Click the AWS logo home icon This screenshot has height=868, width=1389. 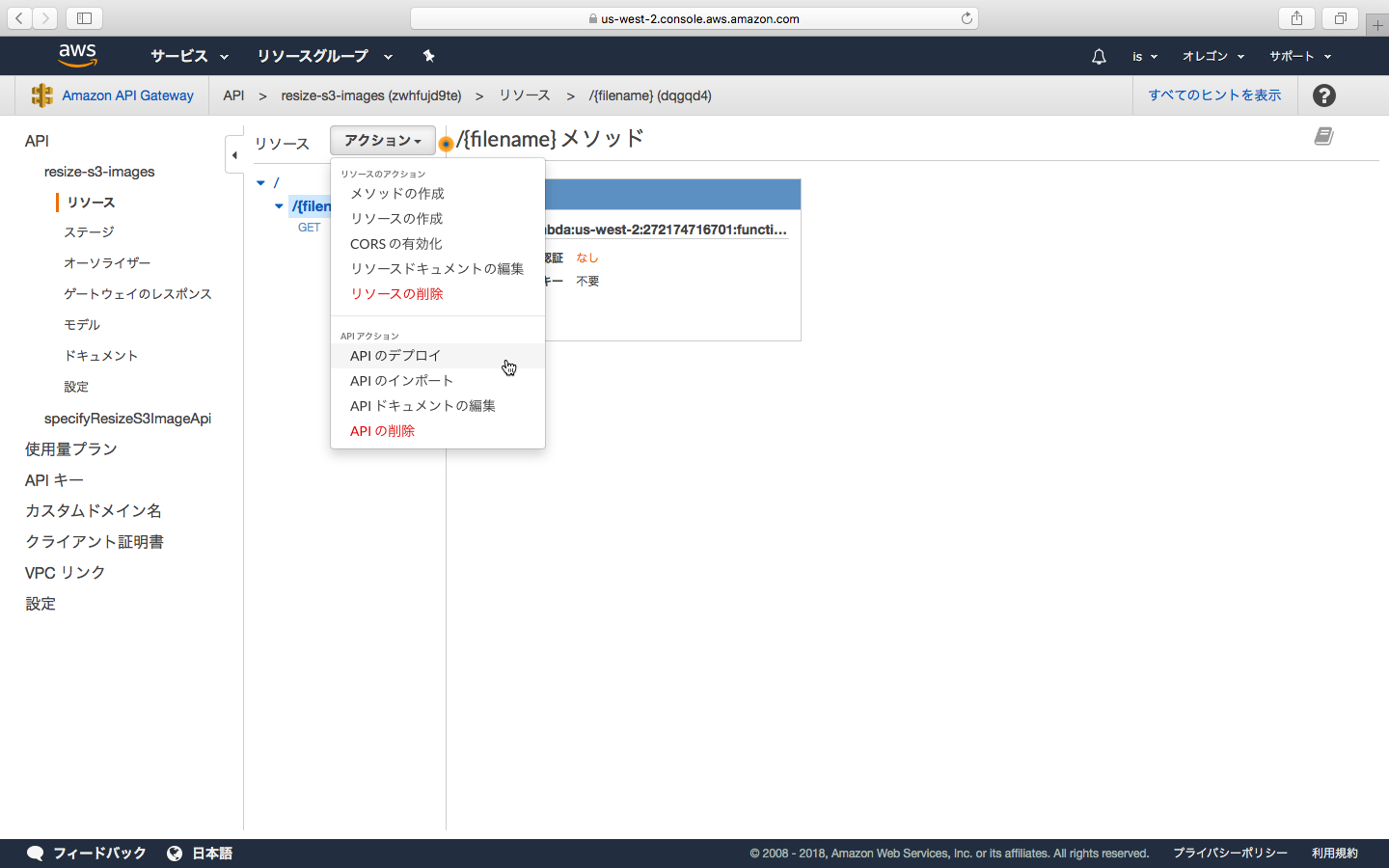pos(77,56)
